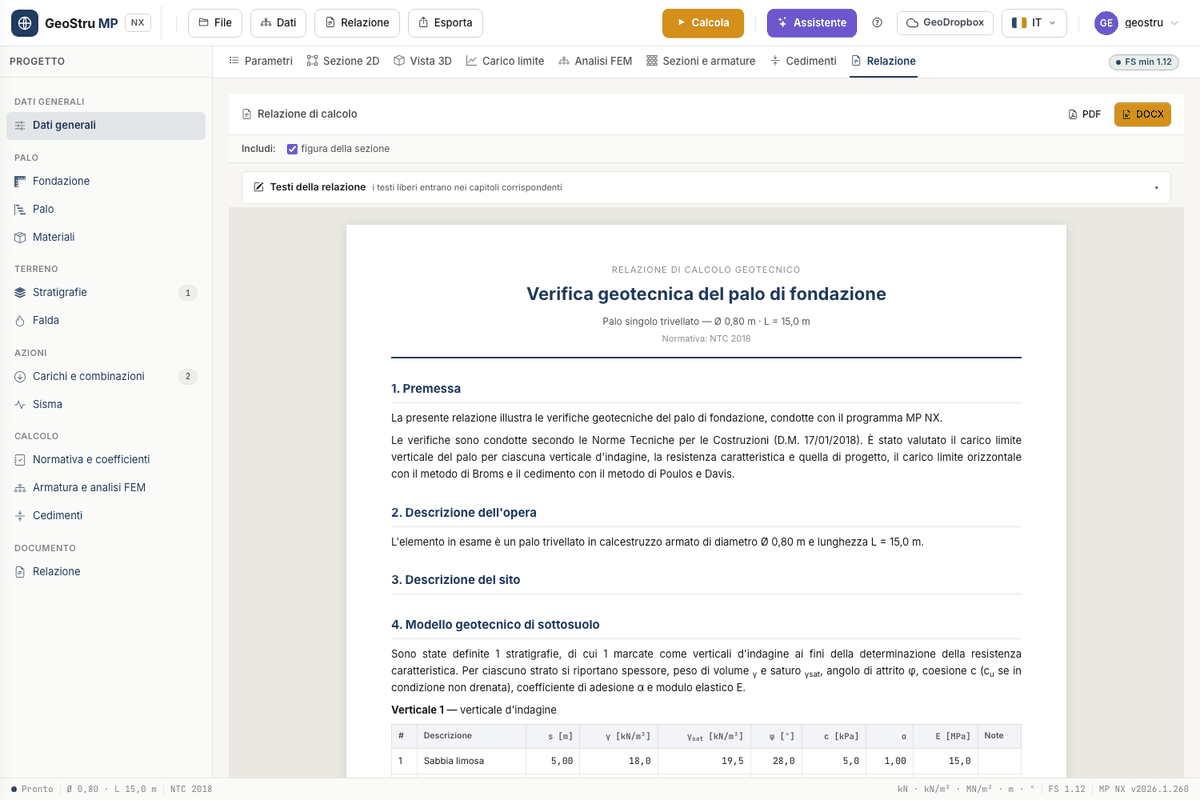Open Carichi e combinazioni sidebar item
Viewport: 1200px width, 800px height.
(106, 377)
